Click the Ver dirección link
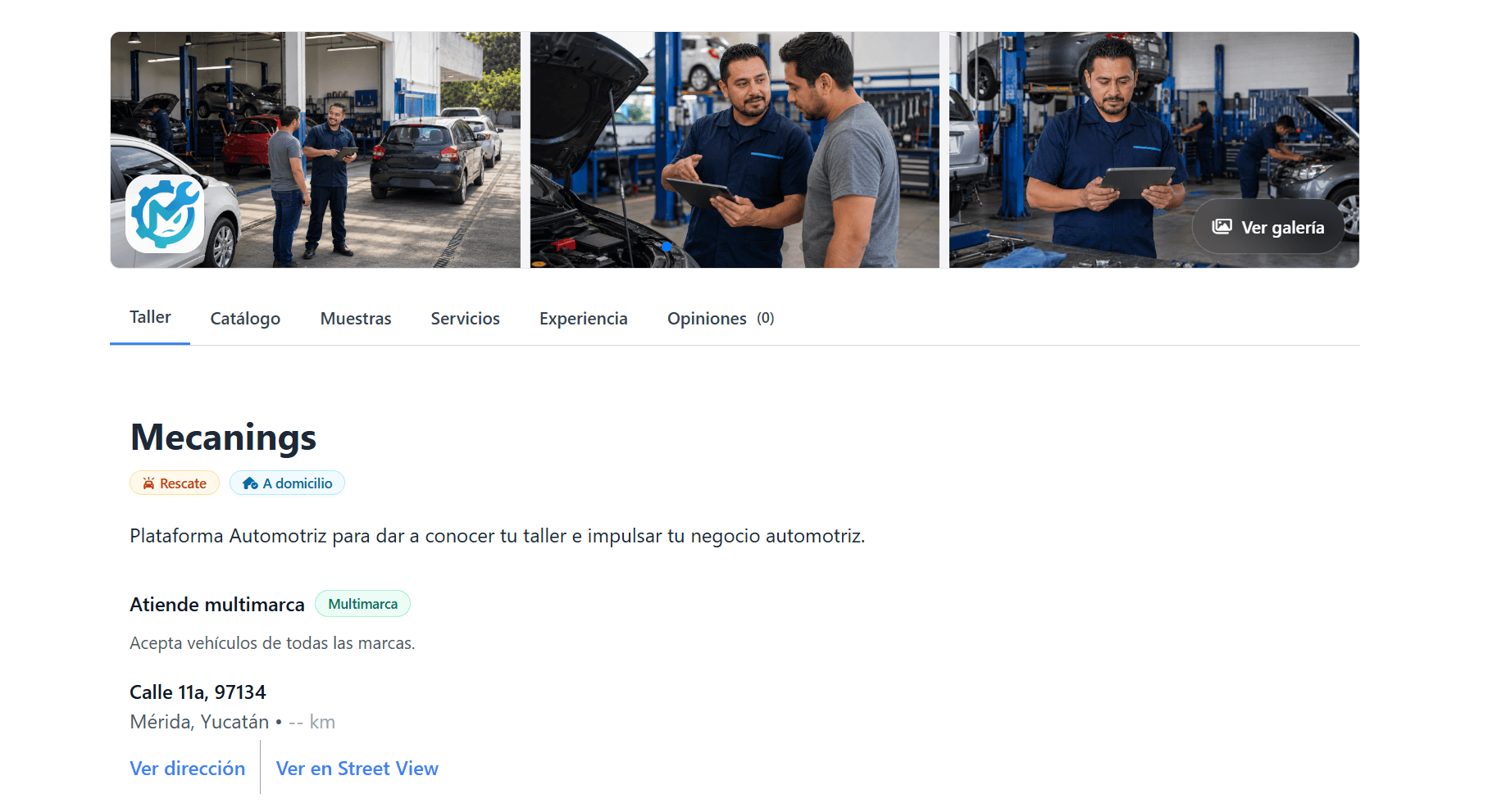1506x812 pixels. tap(187, 769)
